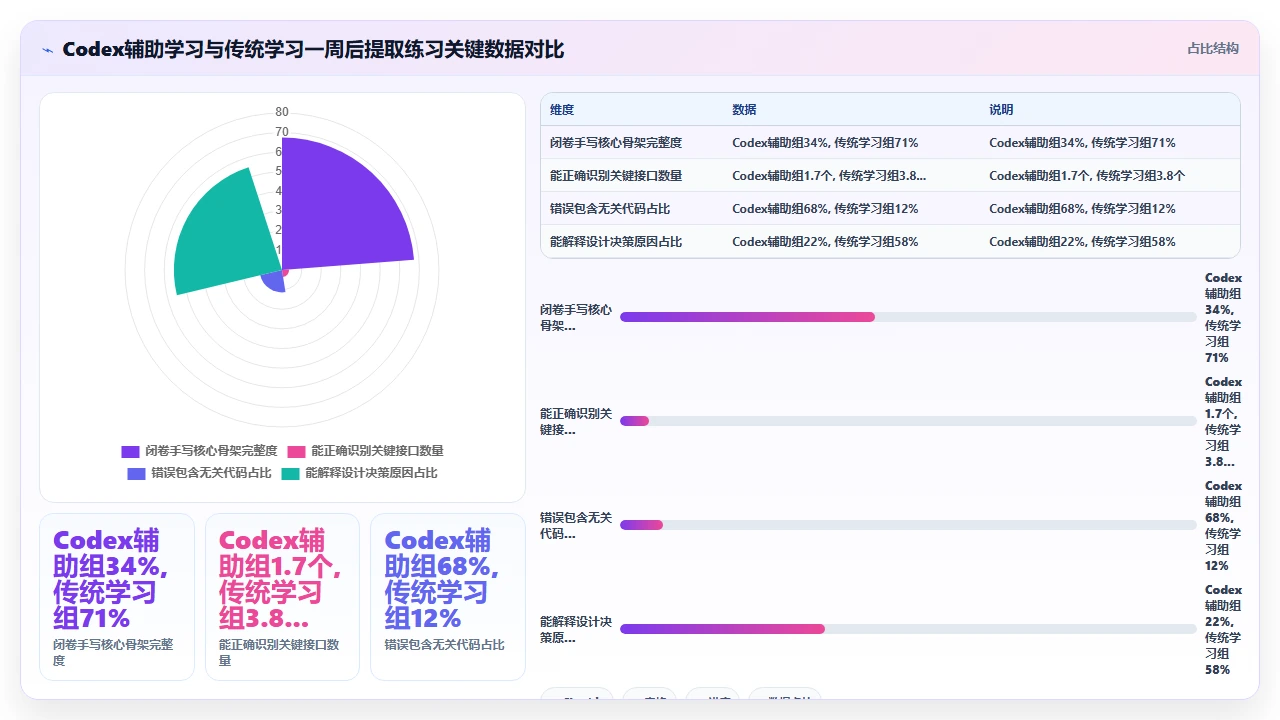Click the 能正确识别关键接 progress bar

point(908,421)
